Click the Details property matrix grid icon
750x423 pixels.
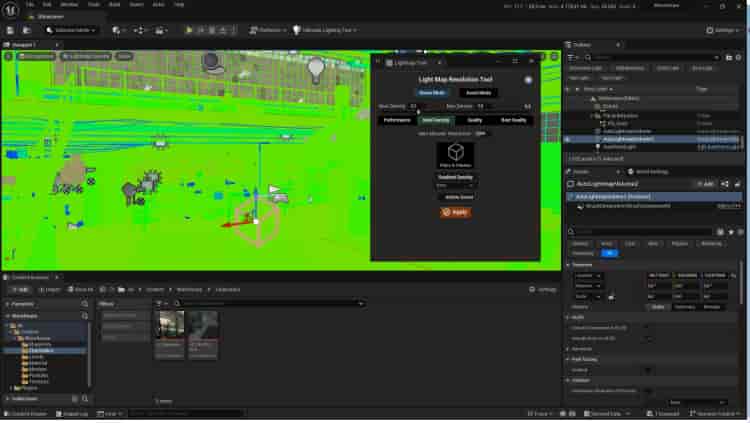coord(720,232)
